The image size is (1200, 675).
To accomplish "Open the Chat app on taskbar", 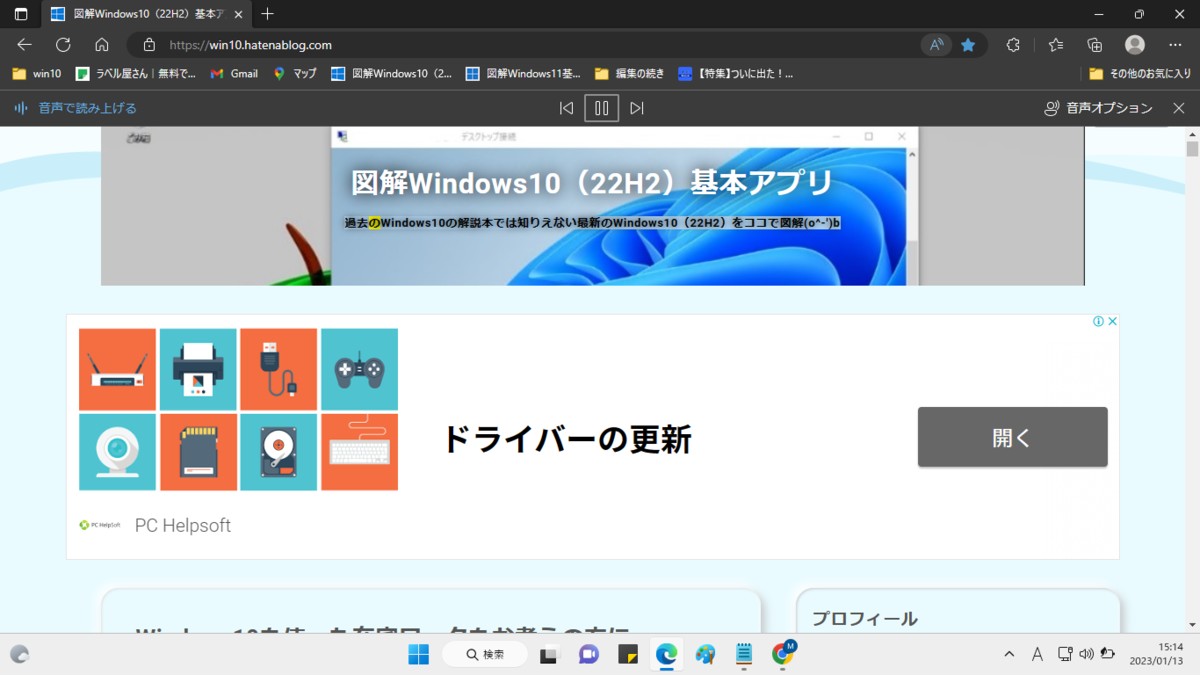I will 588,654.
